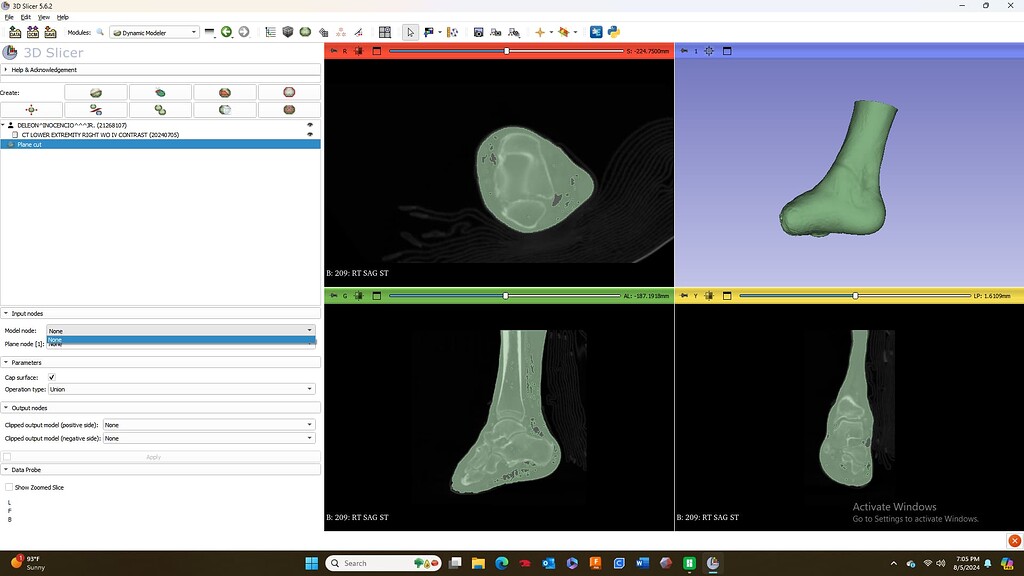Open the Python console
Image resolution: width=1024 pixels, height=576 pixels.
(x=613, y=32)
